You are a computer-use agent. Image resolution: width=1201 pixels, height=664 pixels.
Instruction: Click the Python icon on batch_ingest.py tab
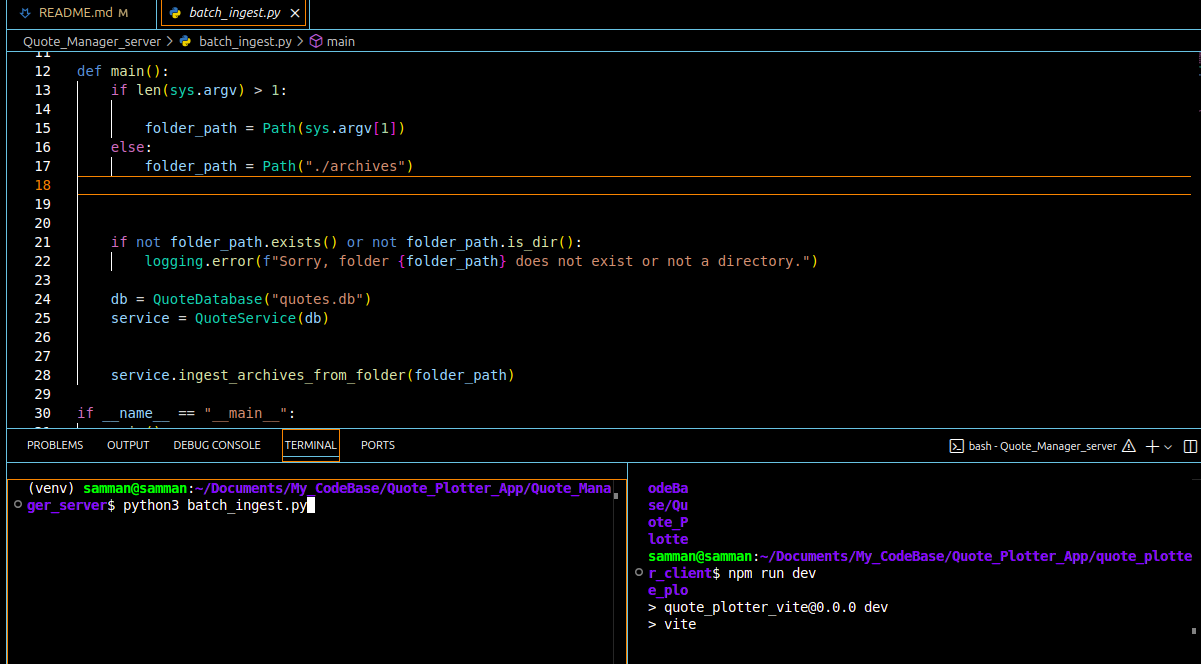pyautogui.click(x=175, y=13)
